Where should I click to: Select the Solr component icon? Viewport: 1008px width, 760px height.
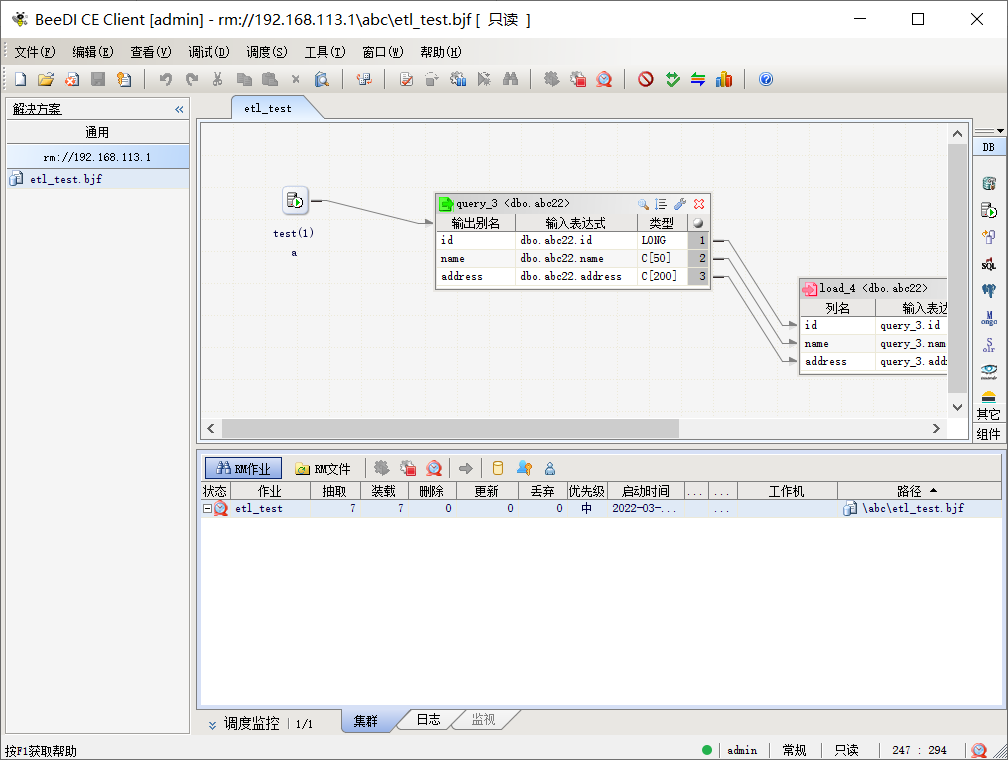[x=989, y=345]
